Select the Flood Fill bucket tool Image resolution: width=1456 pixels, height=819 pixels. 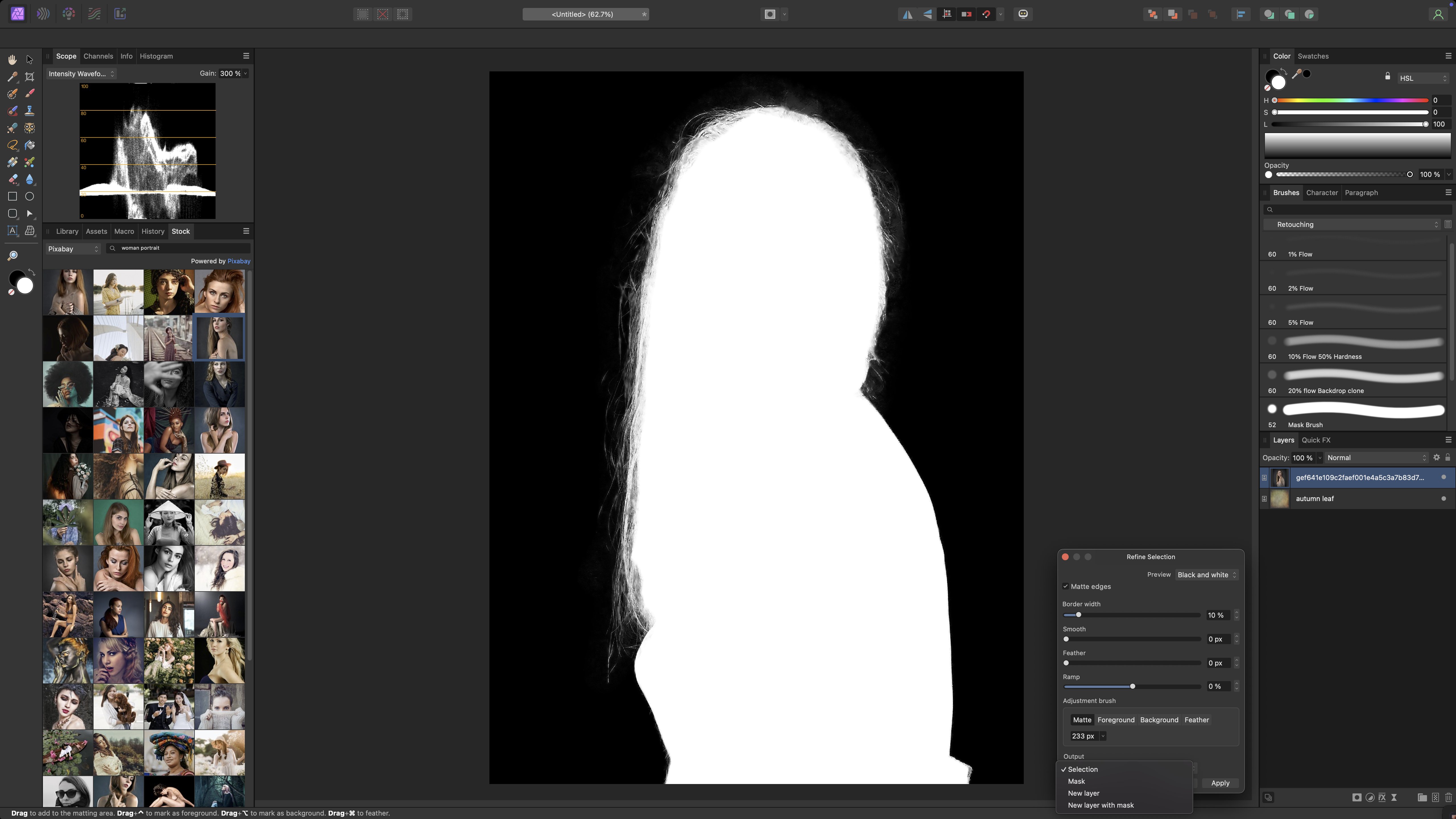(30, 145)
